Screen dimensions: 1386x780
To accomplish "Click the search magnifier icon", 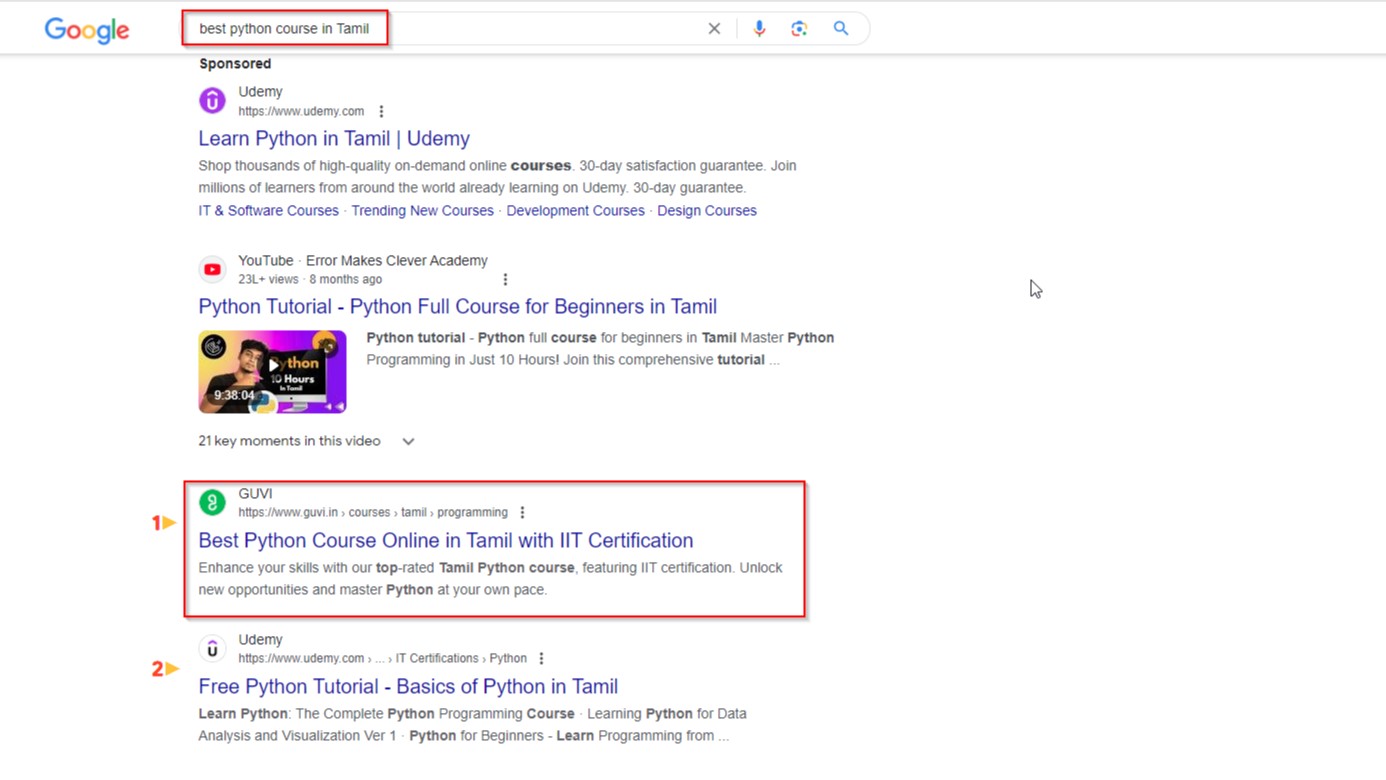I will click(840, 28).
